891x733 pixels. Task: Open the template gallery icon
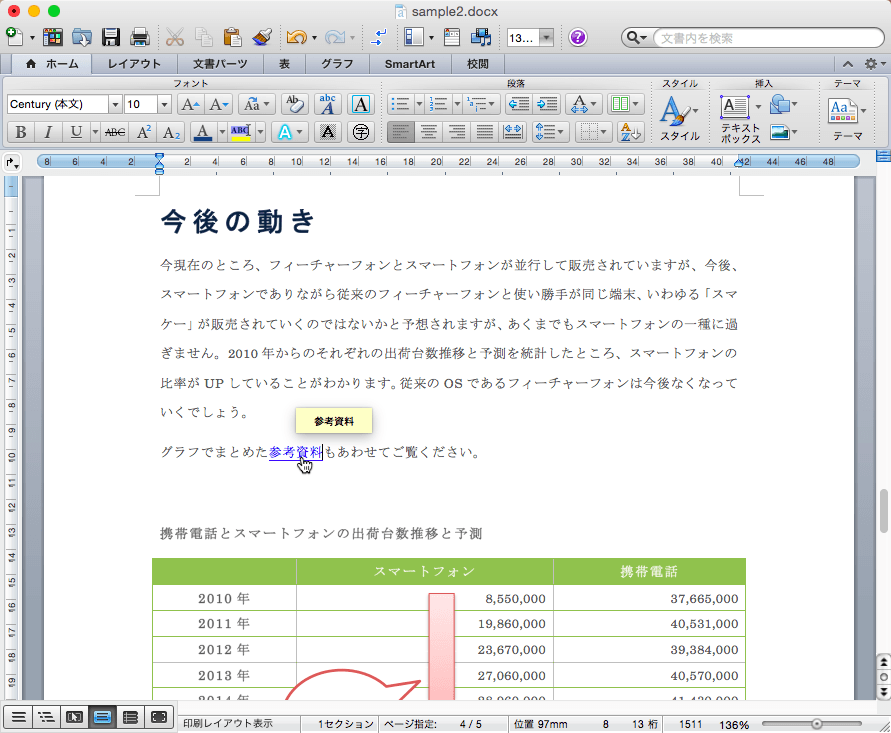click(x=52, y=38)
